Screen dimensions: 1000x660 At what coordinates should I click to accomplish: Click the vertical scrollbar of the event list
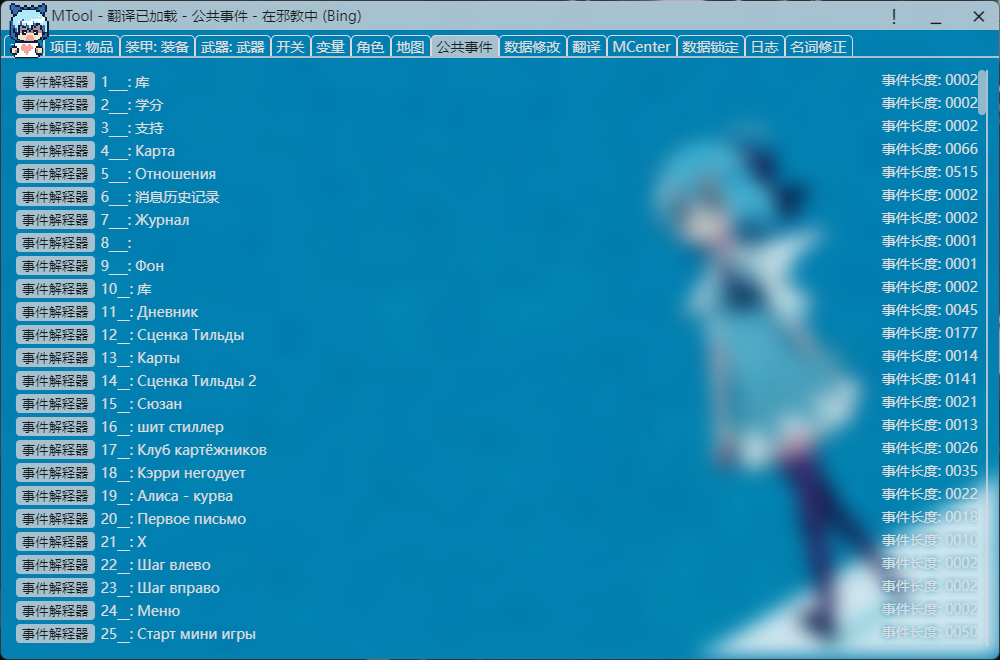pyautogui.click(x=983, y=91)
